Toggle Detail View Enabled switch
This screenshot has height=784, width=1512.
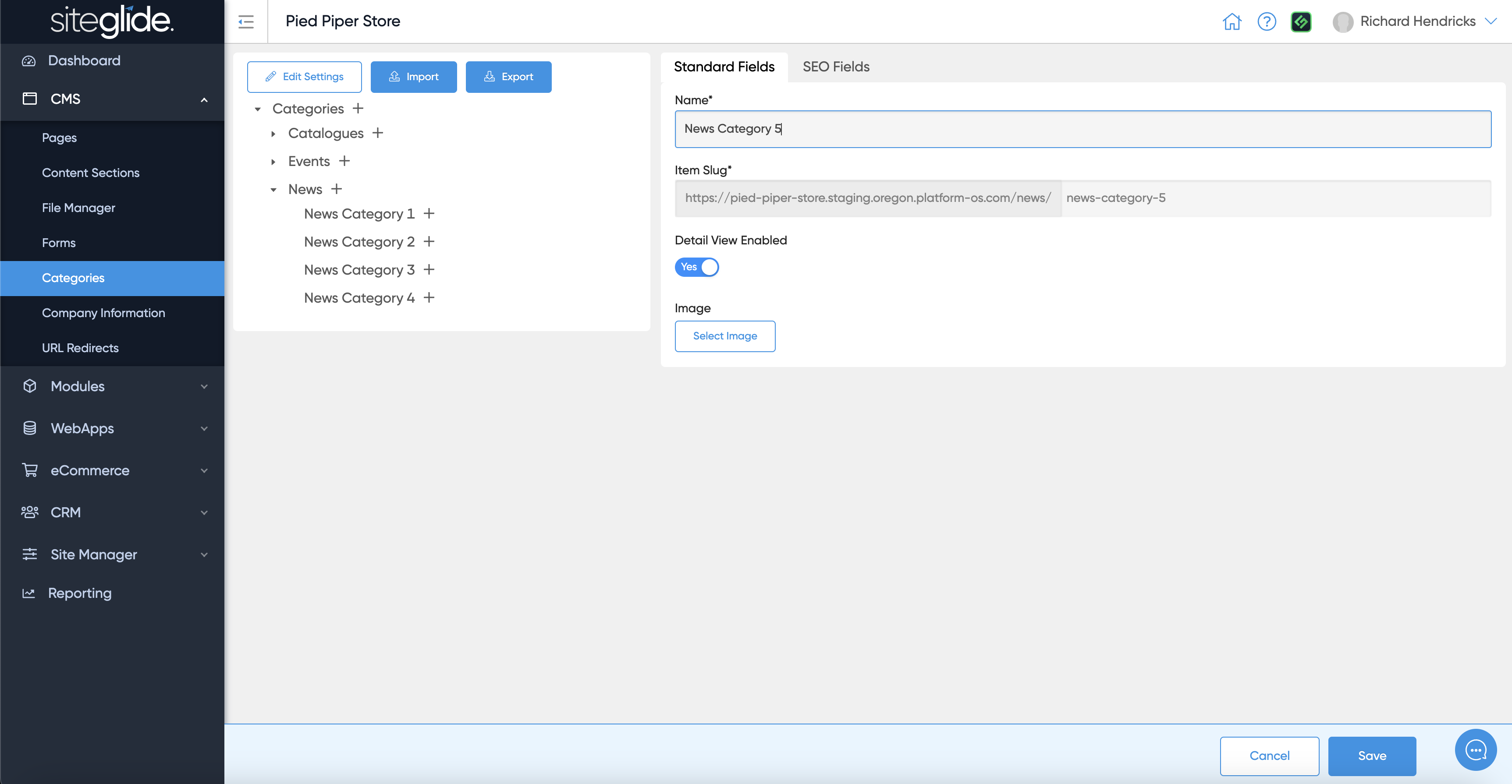696,267
